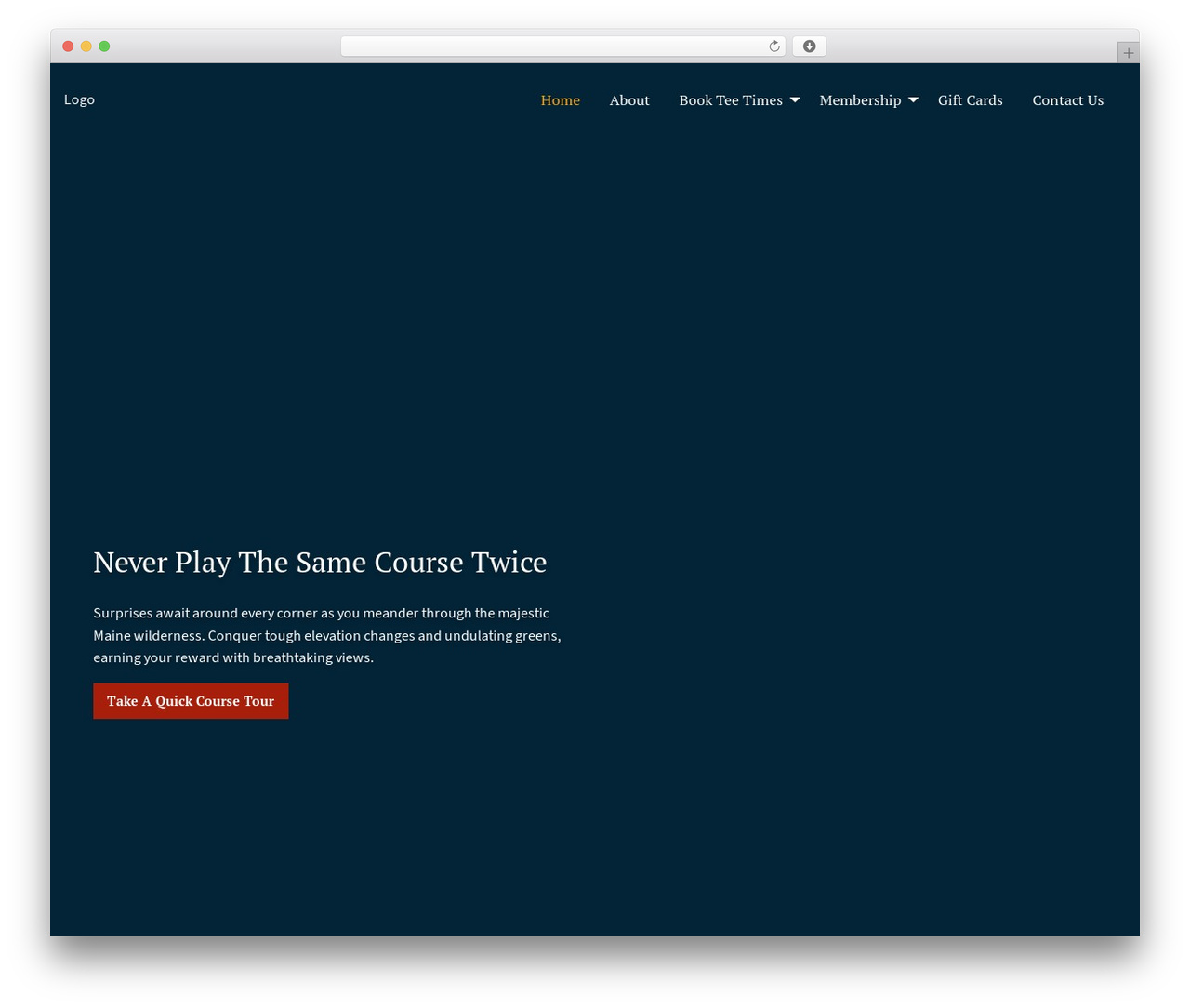Reload the page using the refresh icon

pos(773,46)
